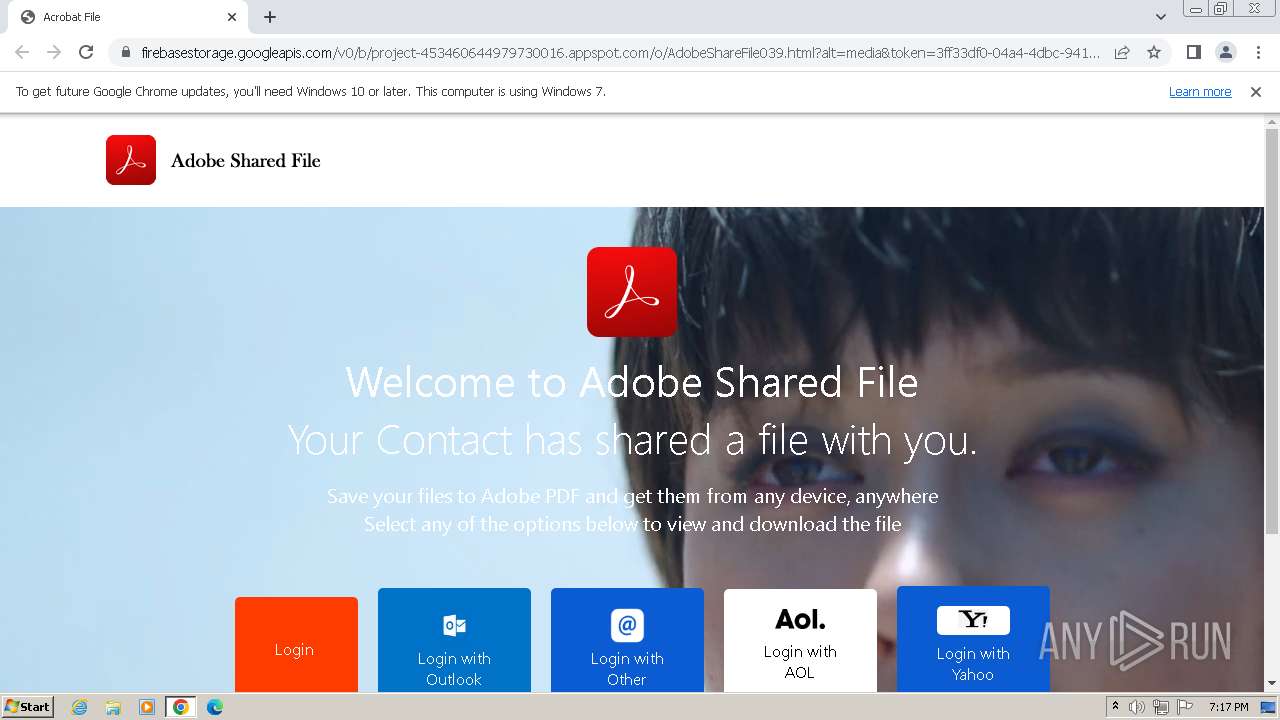Viewport: 1280px width, 720px height.
Task: Open the Learn more link
Action: [1200, 91]
